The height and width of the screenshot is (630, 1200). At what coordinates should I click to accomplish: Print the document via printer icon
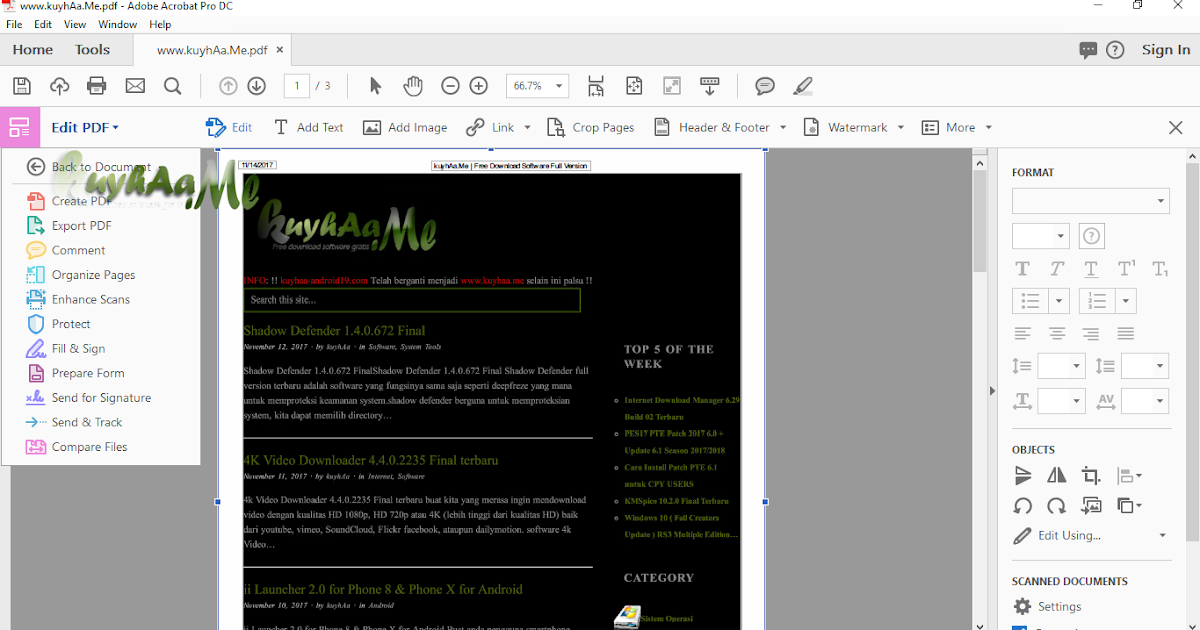coord(97,86)
